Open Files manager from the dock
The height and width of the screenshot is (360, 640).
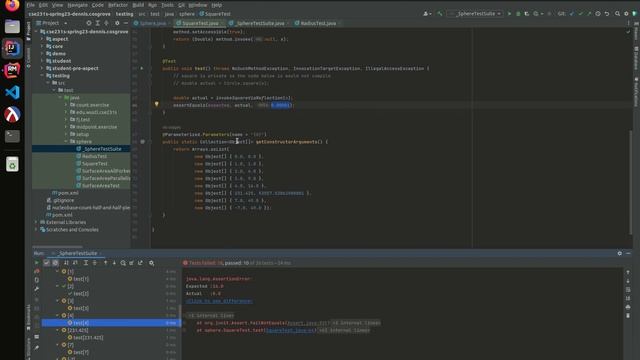[x=12, y=26]
